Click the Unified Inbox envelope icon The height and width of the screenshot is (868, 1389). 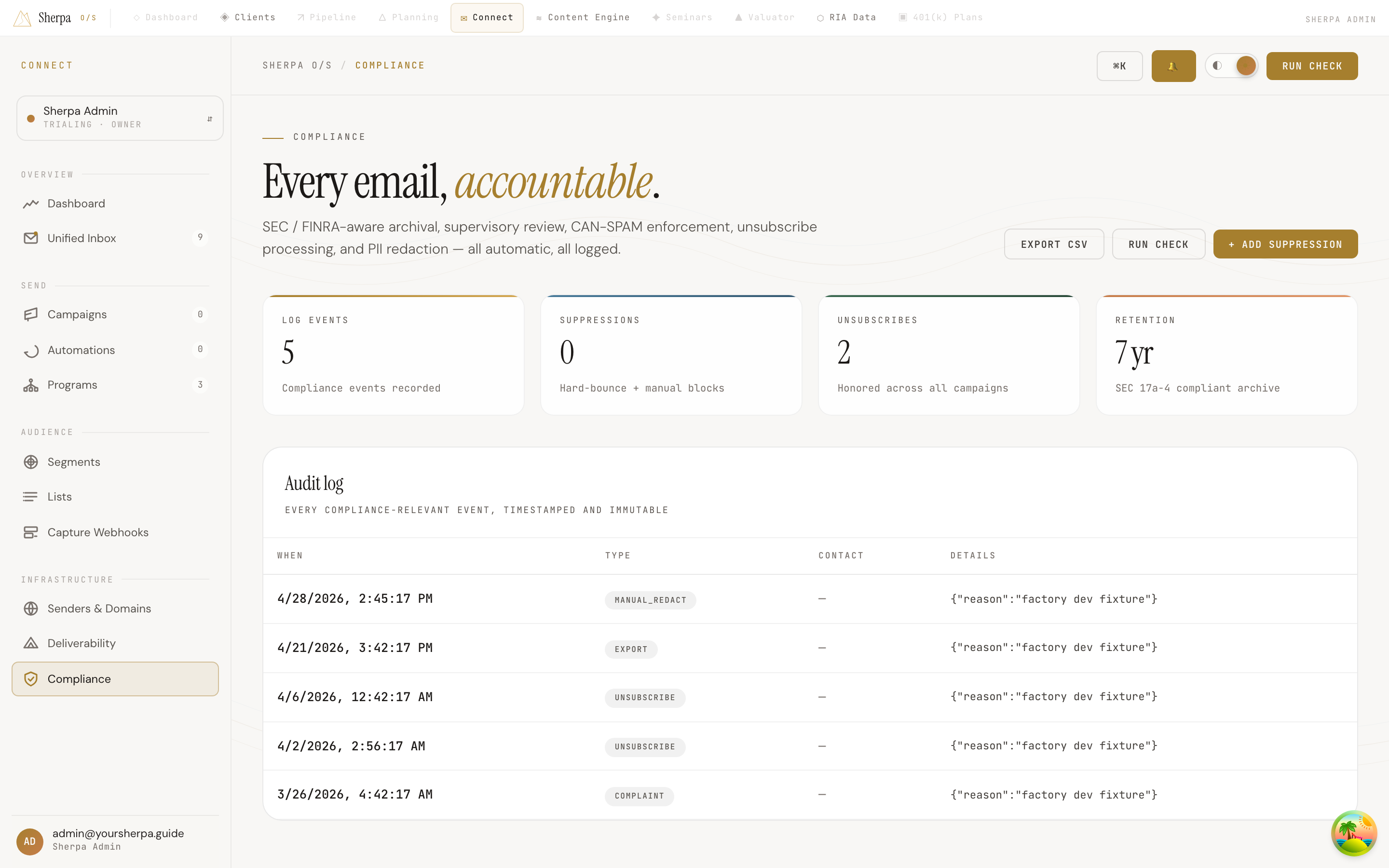pyautogui.click(x=31, y=238)
